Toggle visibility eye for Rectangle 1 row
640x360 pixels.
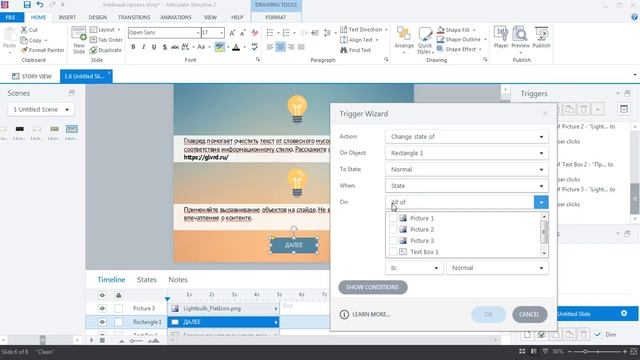pyautogui.click(x=102, y=322)
